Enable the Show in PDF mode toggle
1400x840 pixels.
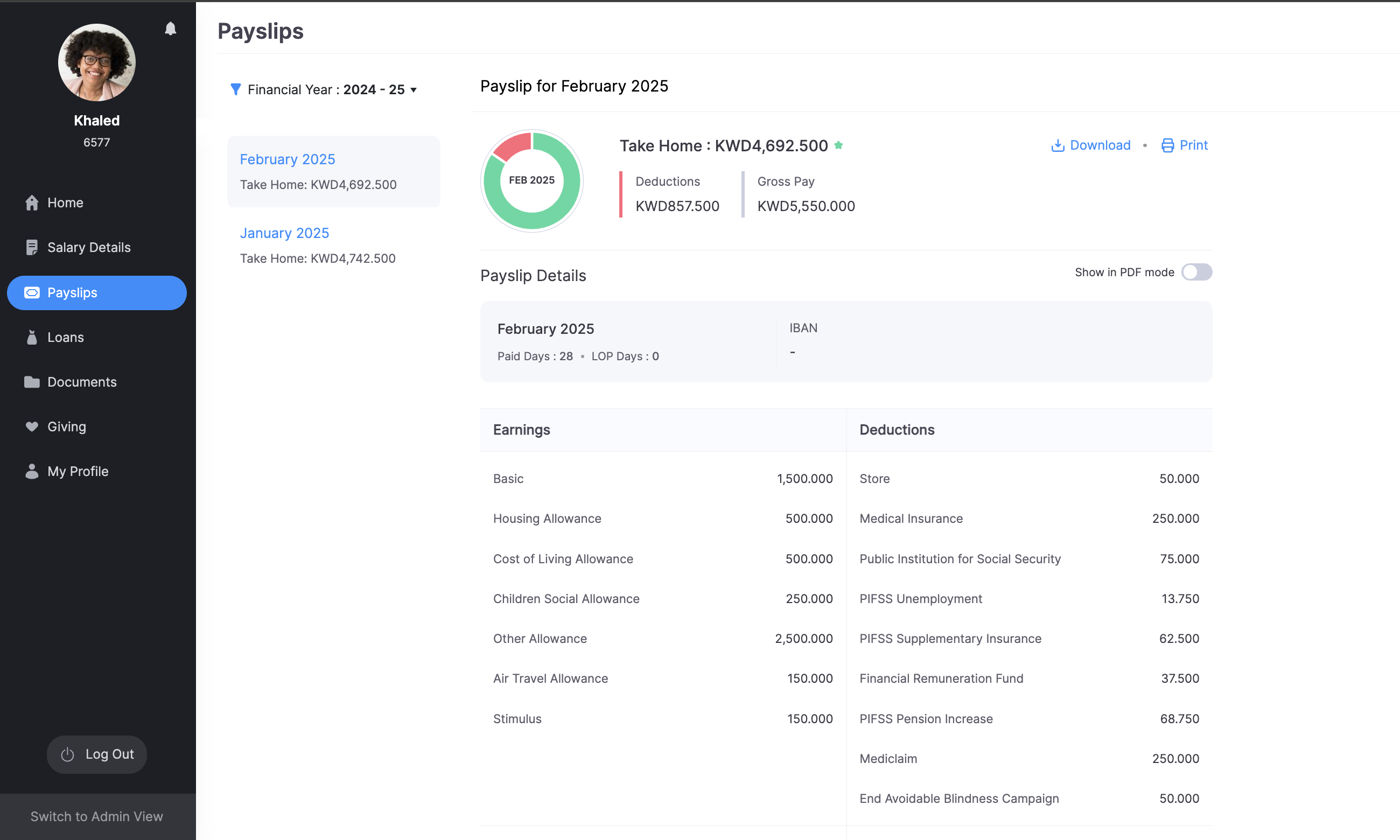[x=1196, y=272]
